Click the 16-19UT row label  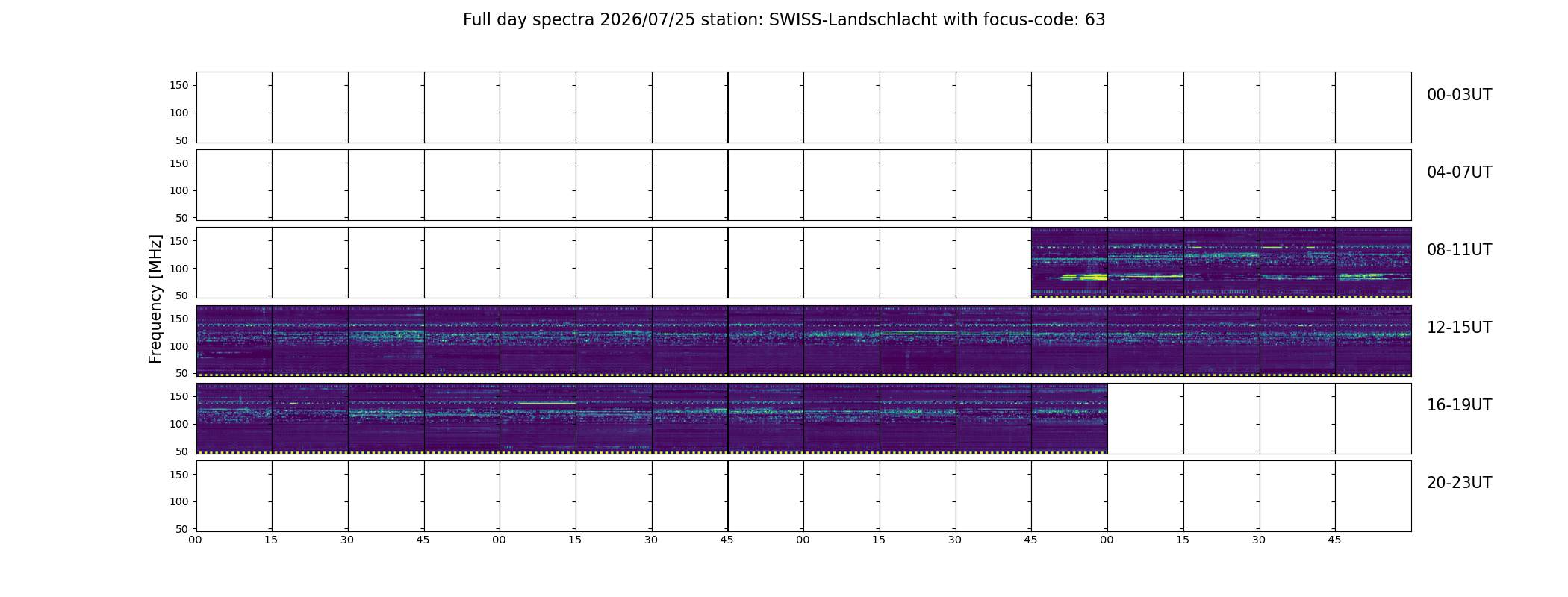point(1459,405)
